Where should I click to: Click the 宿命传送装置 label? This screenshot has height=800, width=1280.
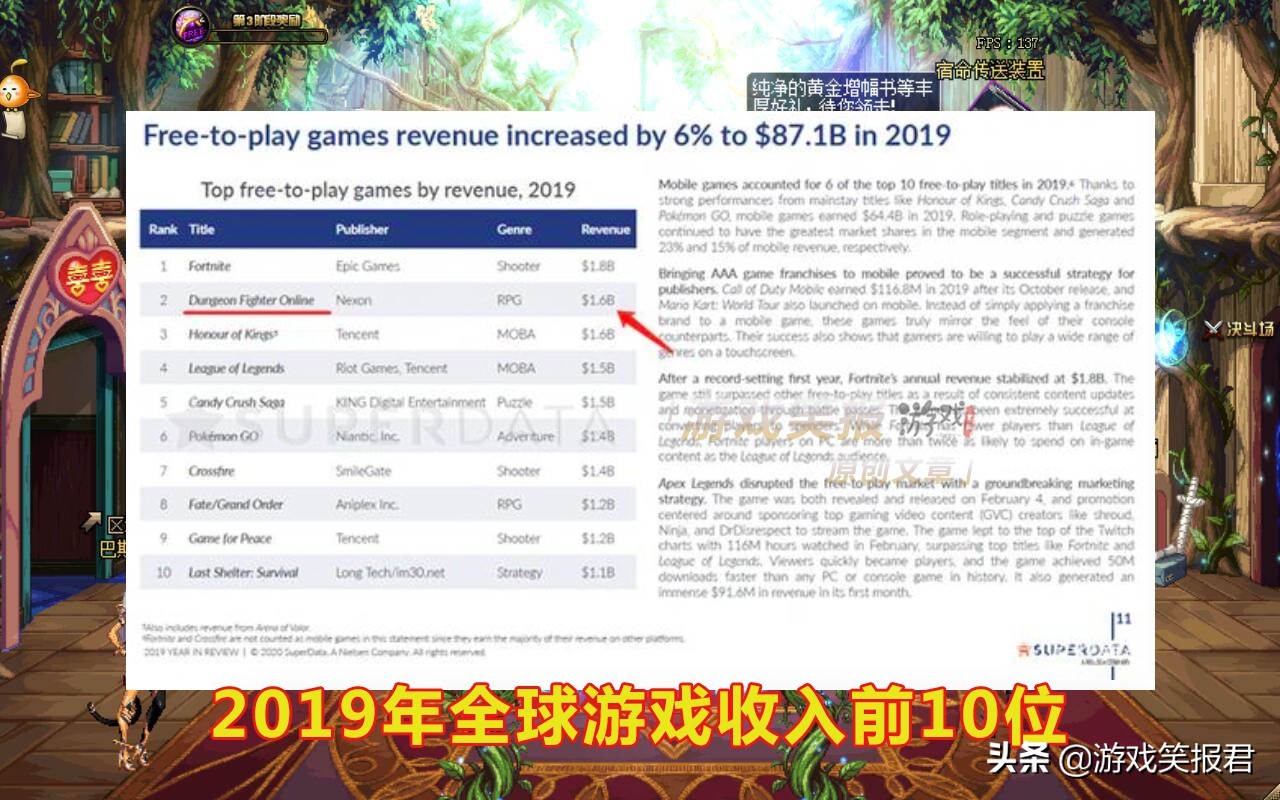point(990,70)
